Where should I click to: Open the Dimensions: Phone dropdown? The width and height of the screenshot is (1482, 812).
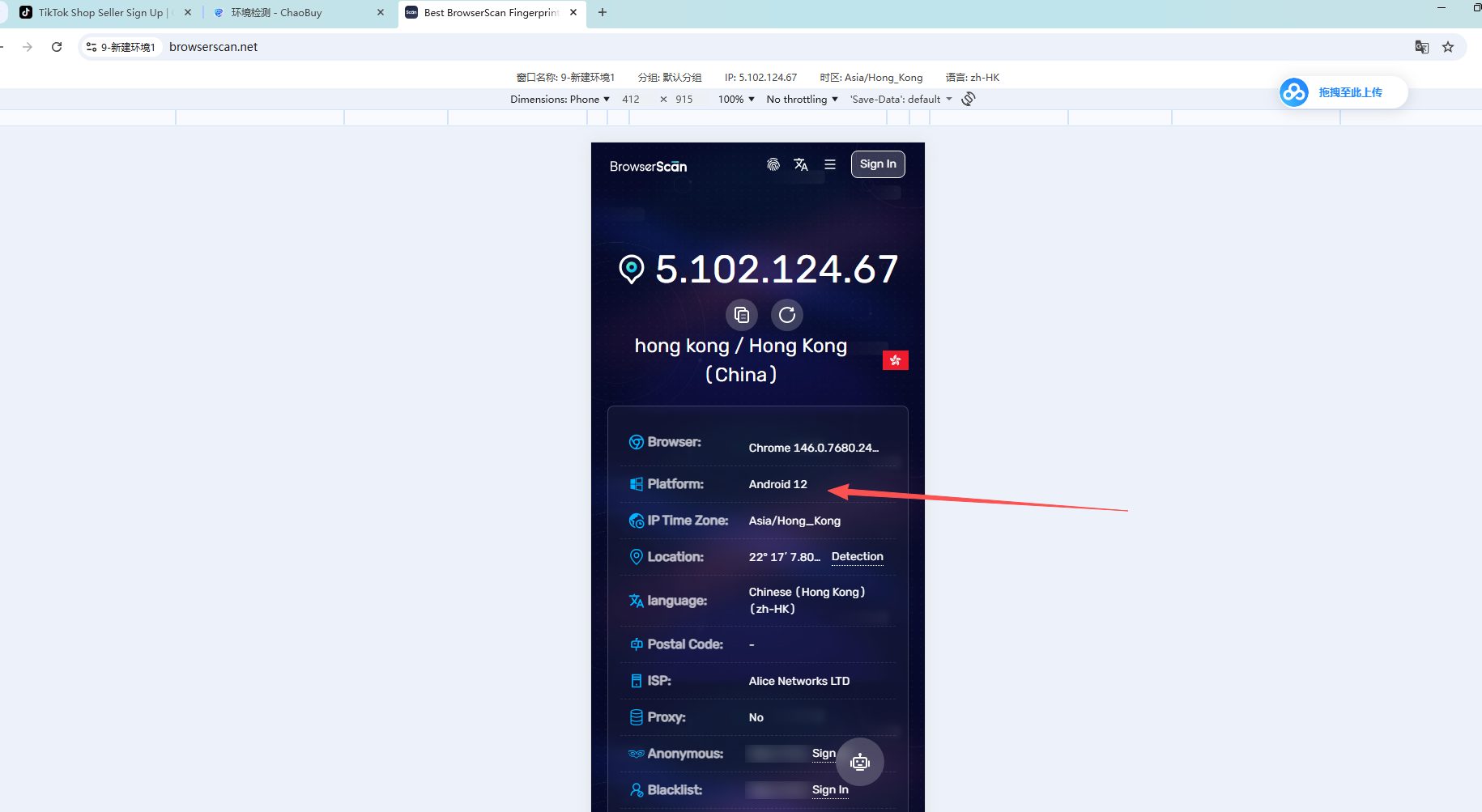point(560,99)
